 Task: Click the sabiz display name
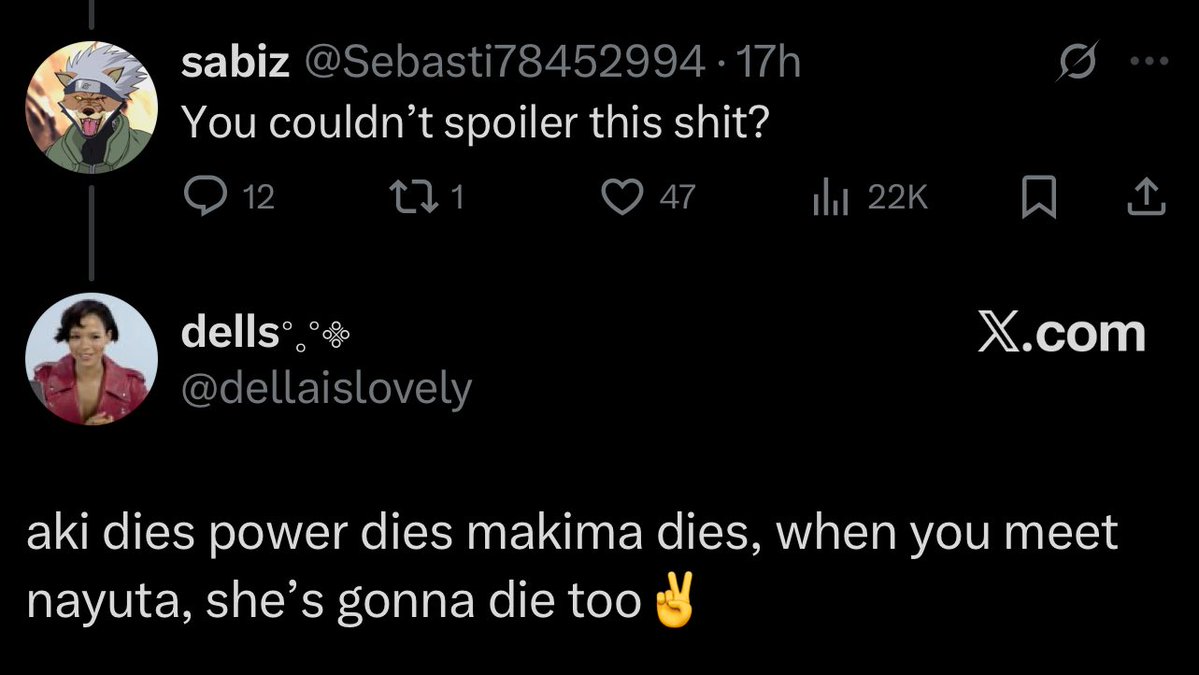coord(235,65)
